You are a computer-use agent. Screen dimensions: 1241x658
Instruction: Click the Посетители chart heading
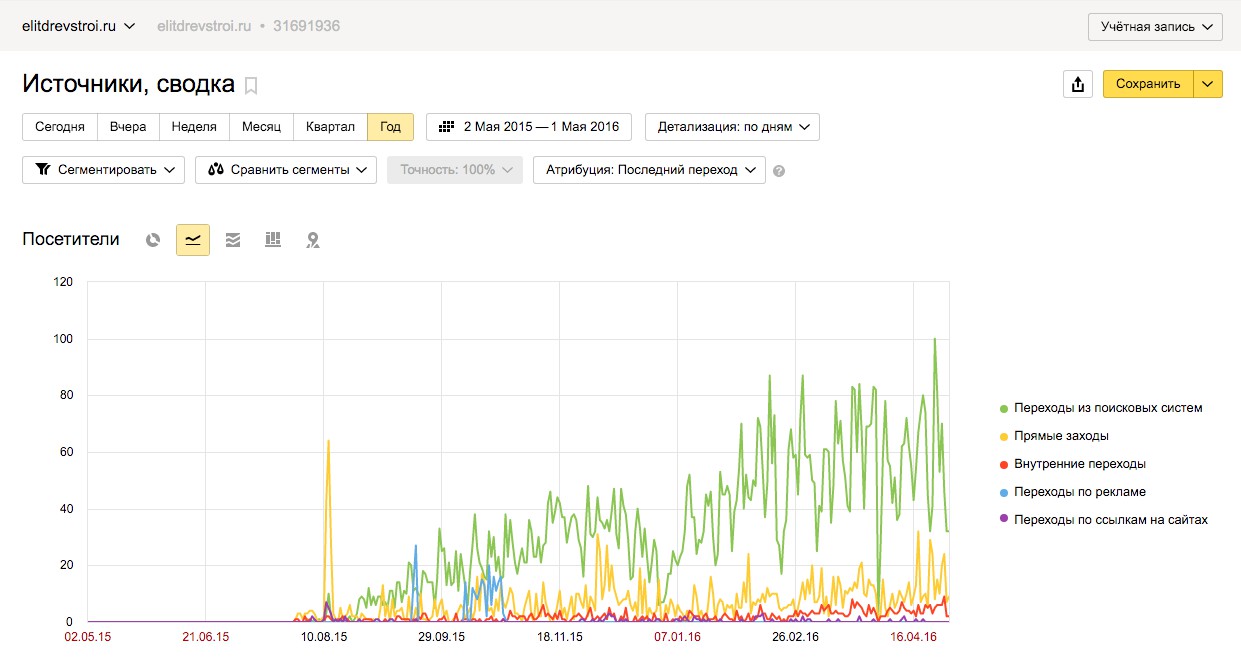coord(71,240)
